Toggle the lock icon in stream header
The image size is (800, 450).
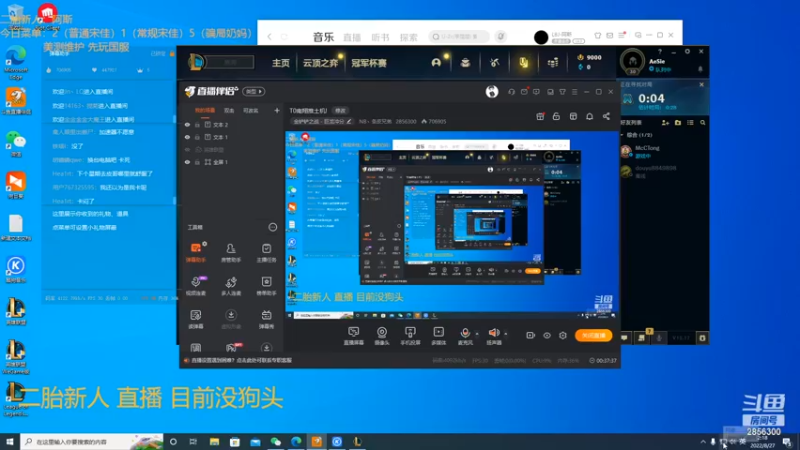pos(556,116)
